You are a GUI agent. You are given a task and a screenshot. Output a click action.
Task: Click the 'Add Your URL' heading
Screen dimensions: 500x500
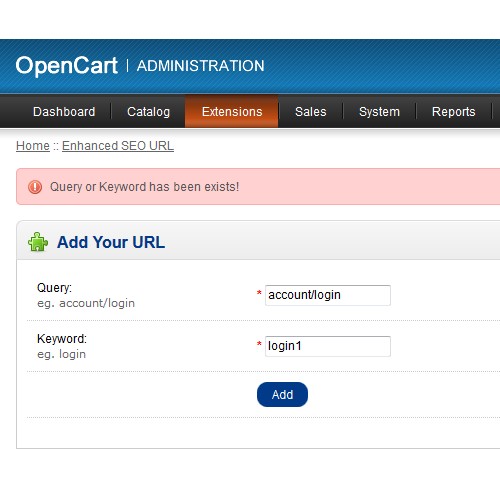pyautogui.click(x=111, y=242)
